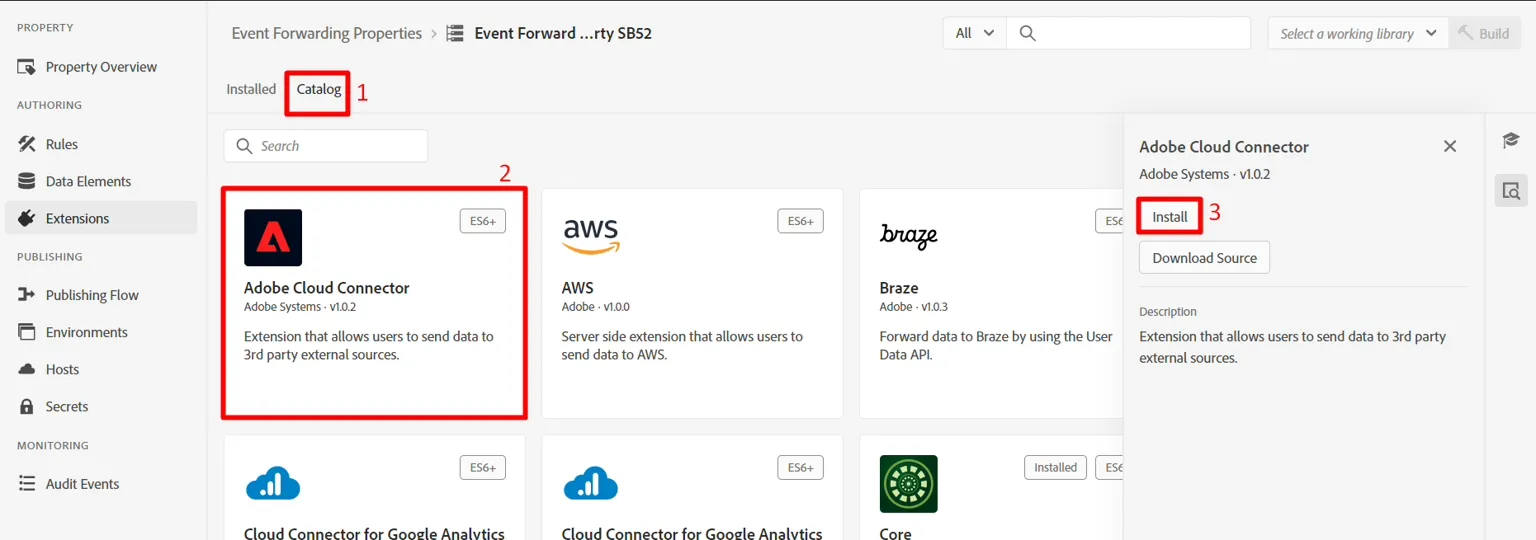This screenshot has height=540, width=1536.
Task: Click the second Google Analytics cloud logo
Action: tap(591, 484)
